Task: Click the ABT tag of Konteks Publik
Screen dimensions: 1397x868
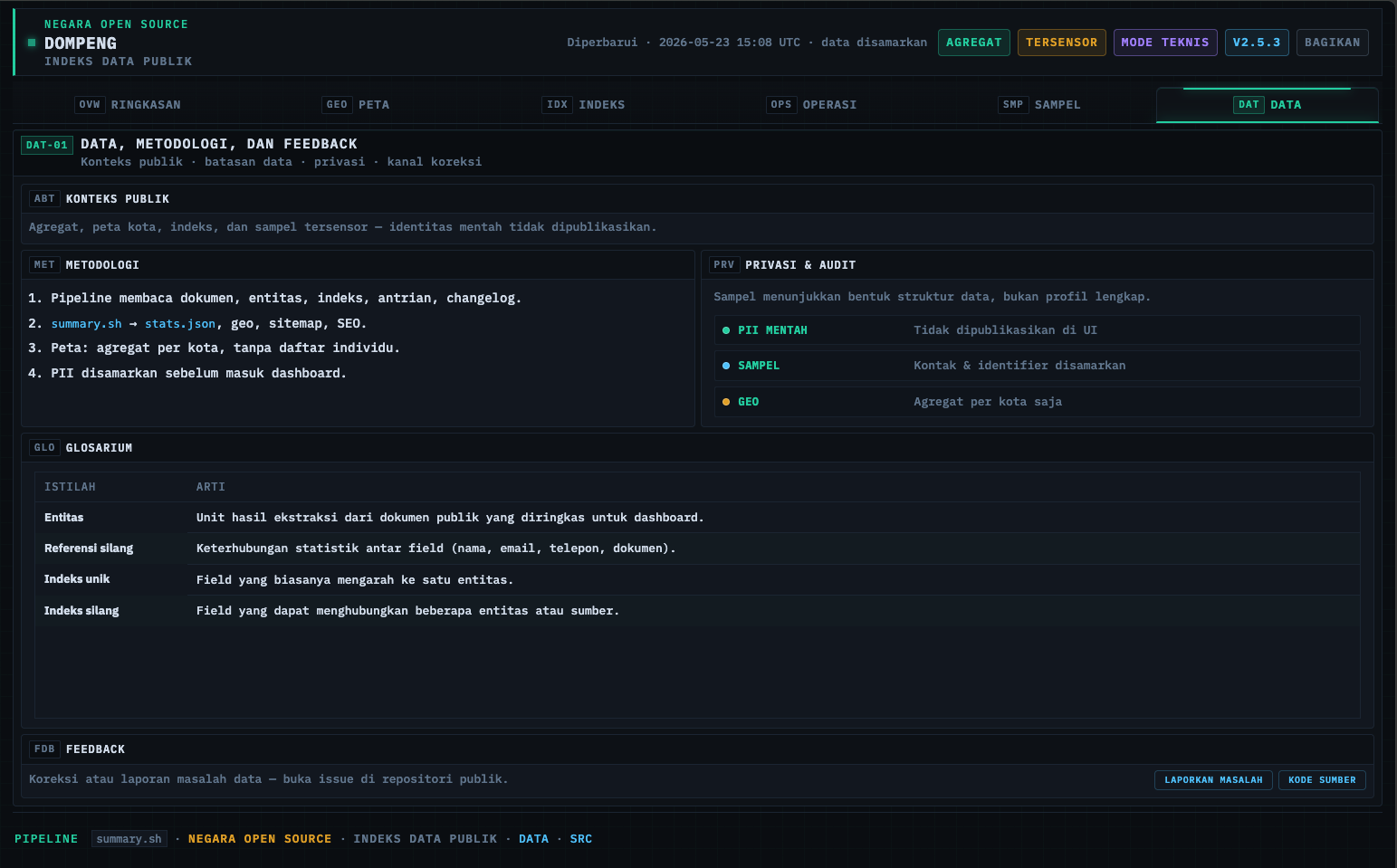Action: tap(44, 199)
